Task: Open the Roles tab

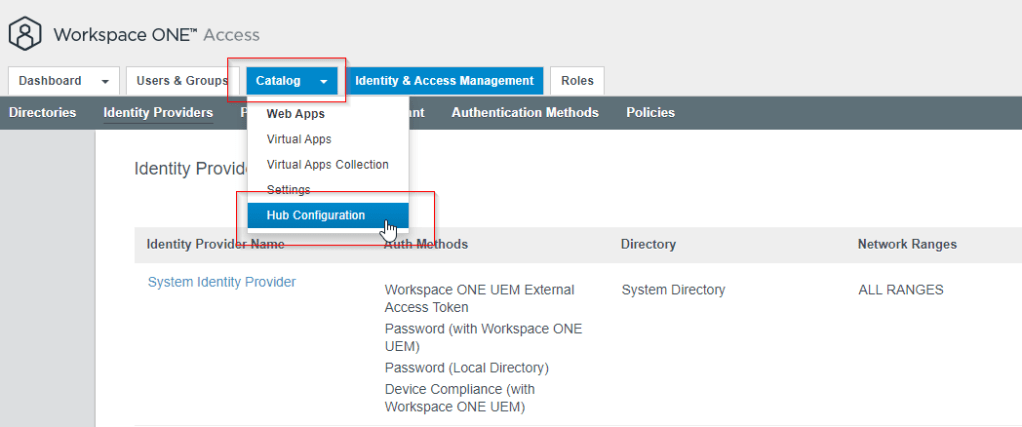Action: pos(577,81)
